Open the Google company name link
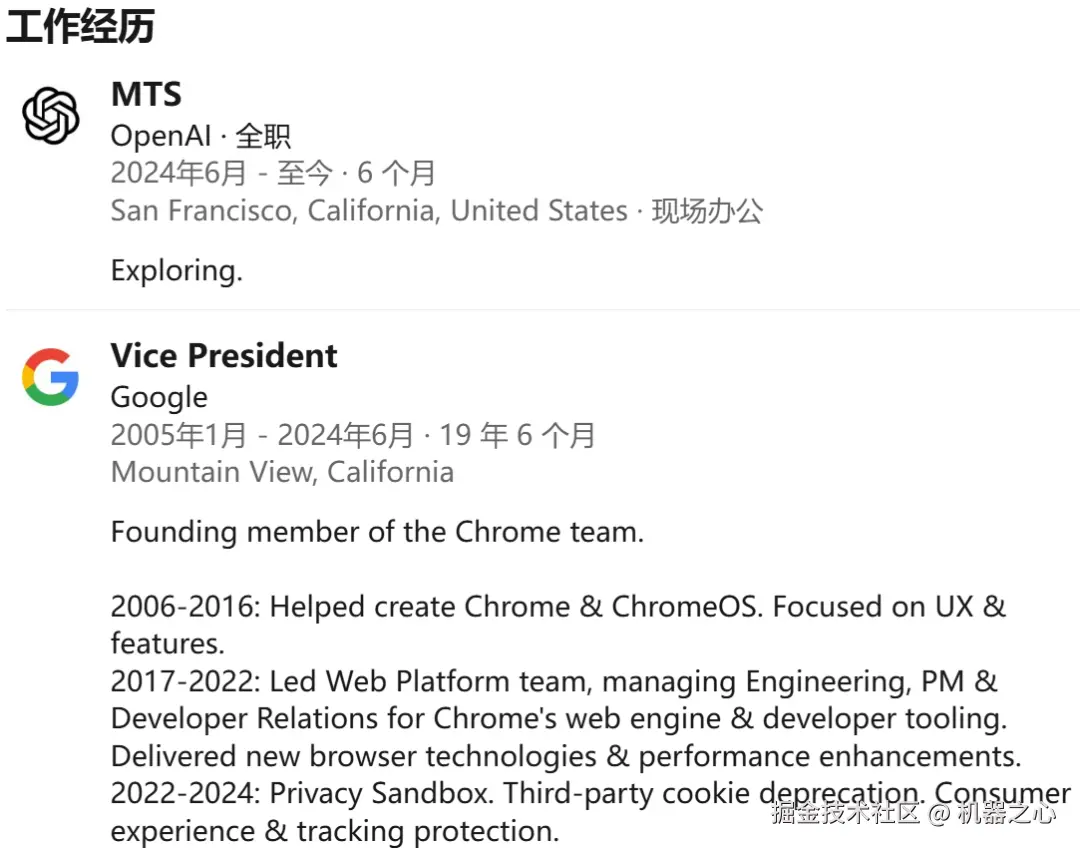 159,397
